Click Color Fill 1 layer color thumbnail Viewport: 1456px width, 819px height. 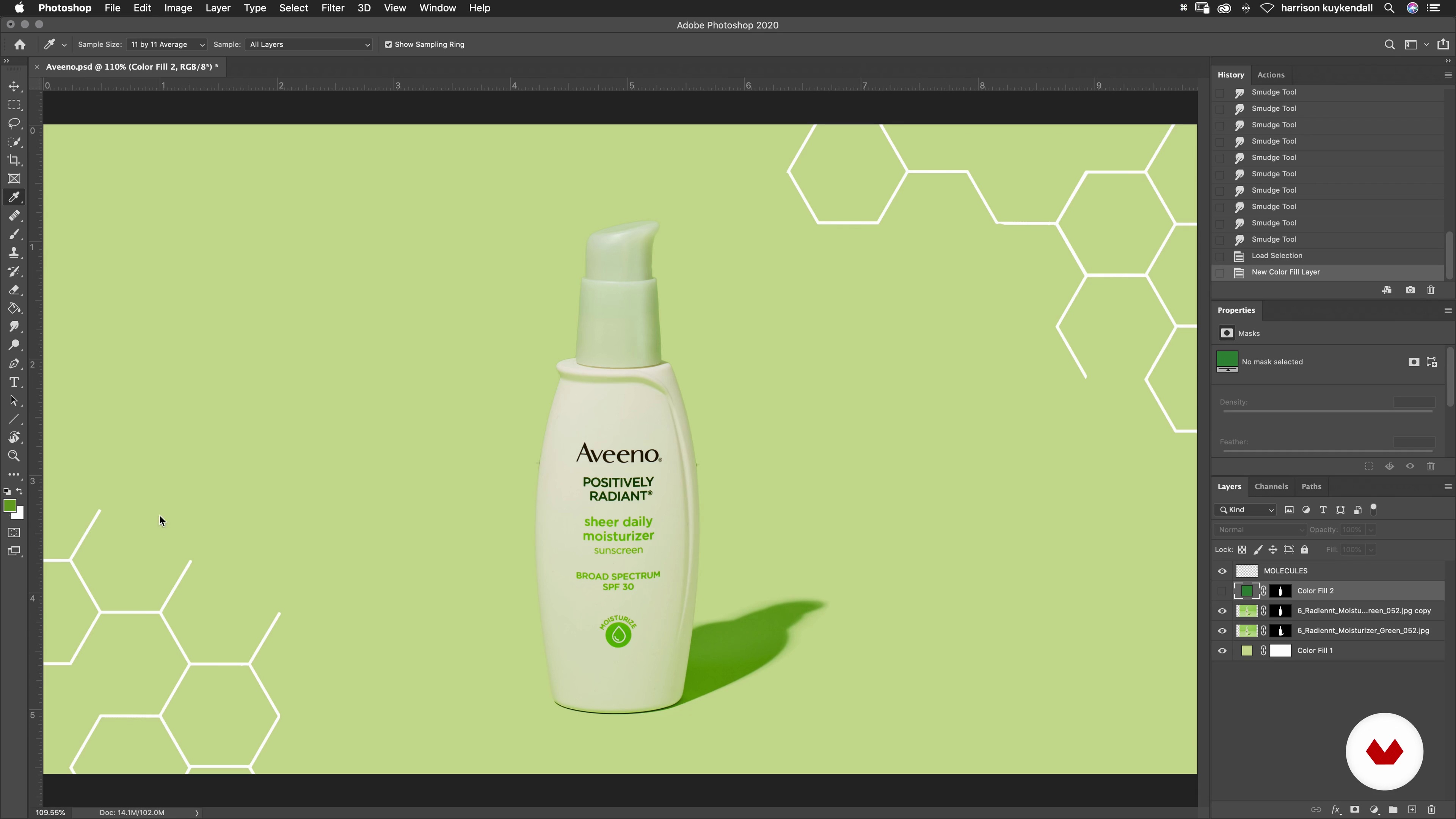pyautogui.click(x=1247, y=651)
